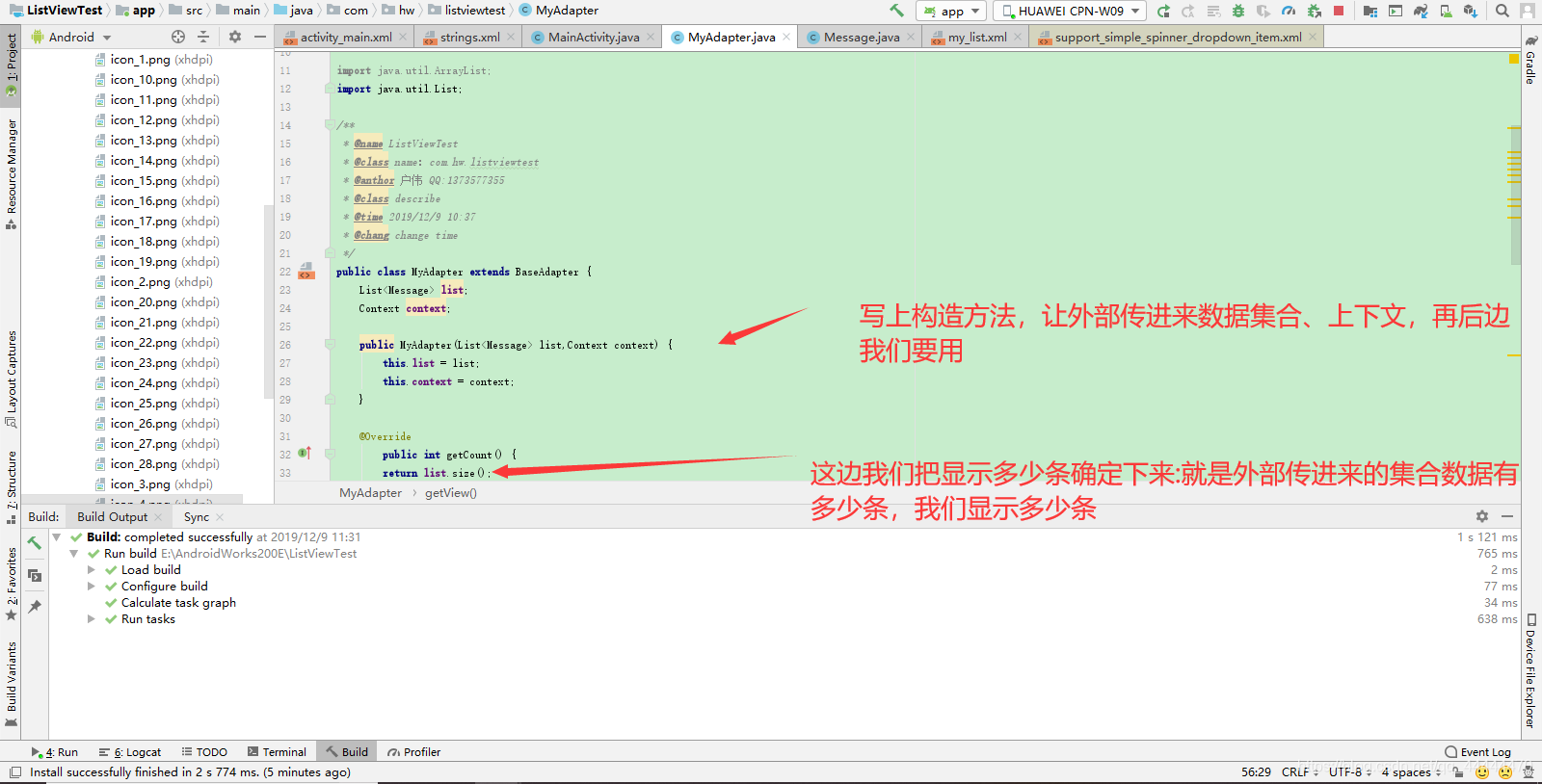This screenshot has height=784, width=1542.
Task: Click the Make Project hammer icon in top toolbar
Action: point(897,11)
